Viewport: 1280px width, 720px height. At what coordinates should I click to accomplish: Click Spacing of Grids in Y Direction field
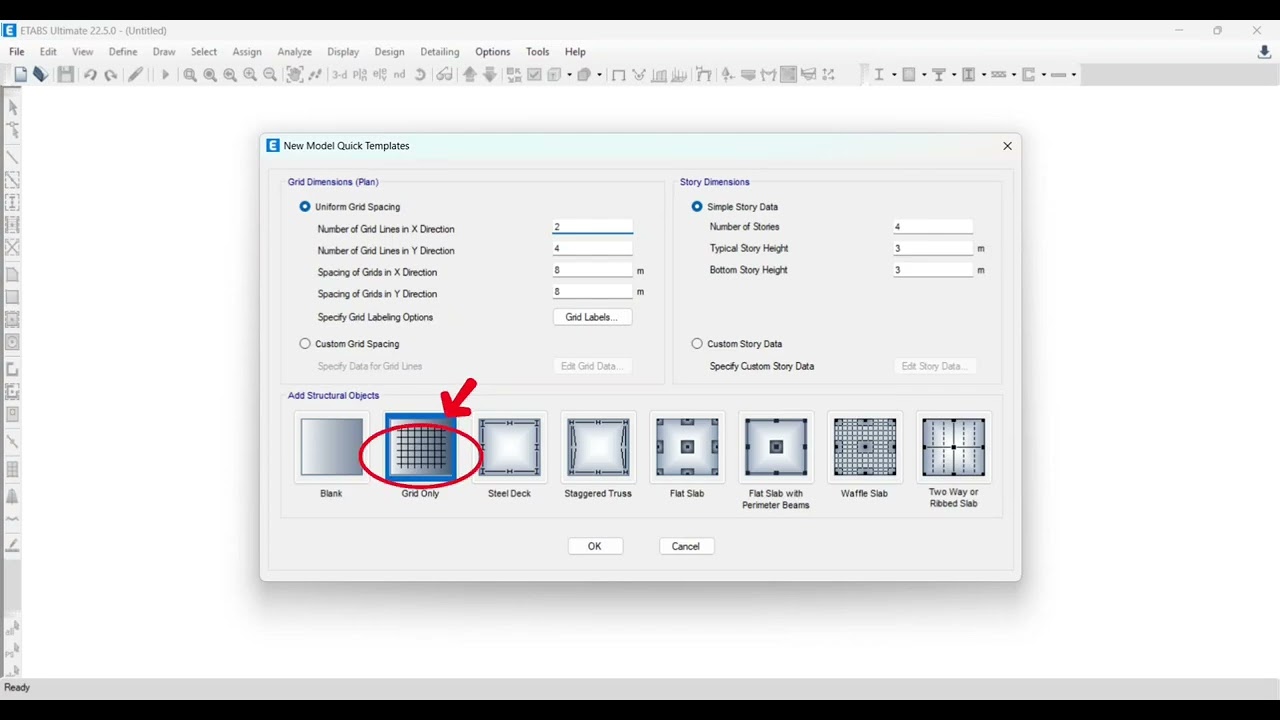click(x=593, y=292)
